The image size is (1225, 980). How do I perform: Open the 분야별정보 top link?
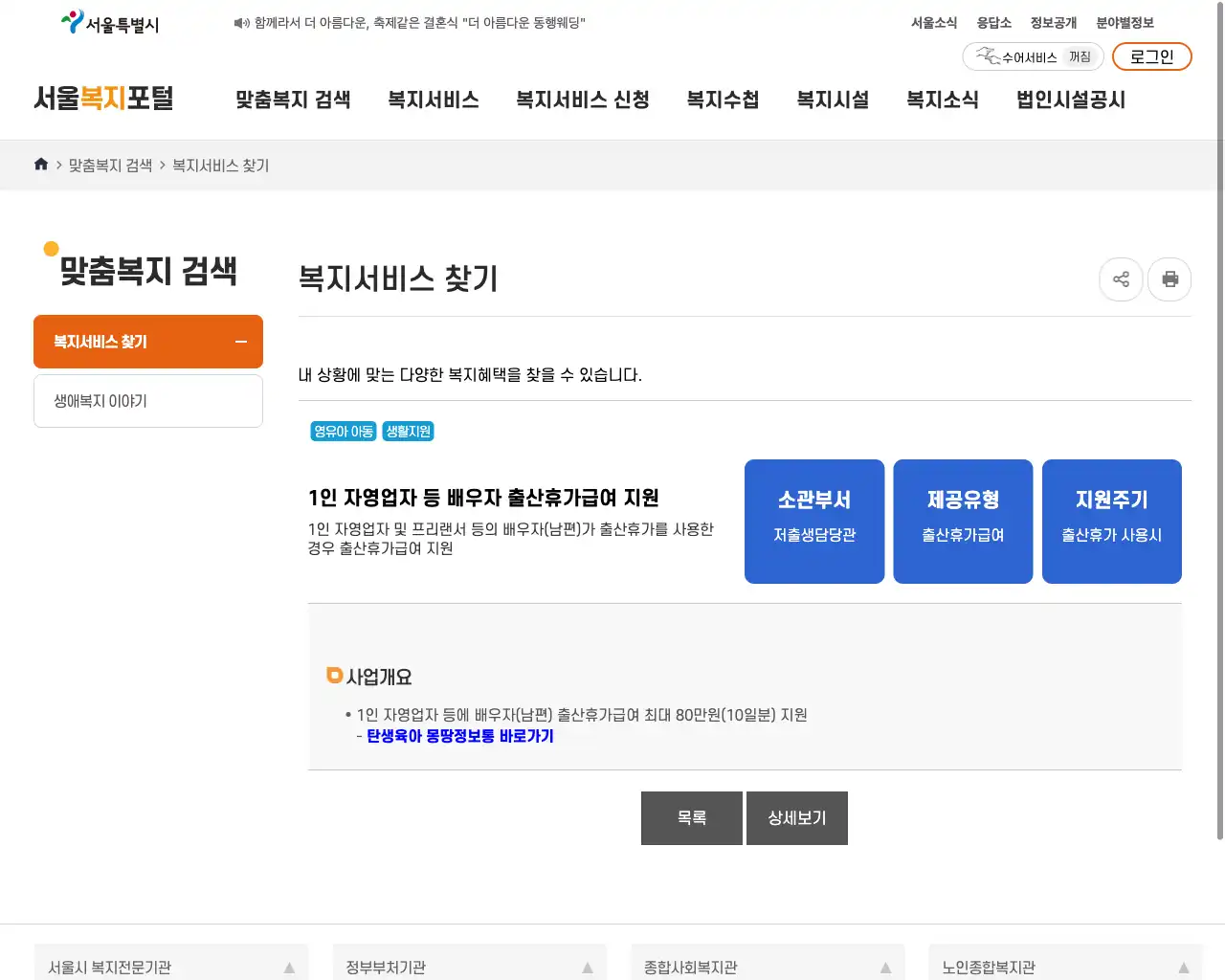pos(1125,23)
